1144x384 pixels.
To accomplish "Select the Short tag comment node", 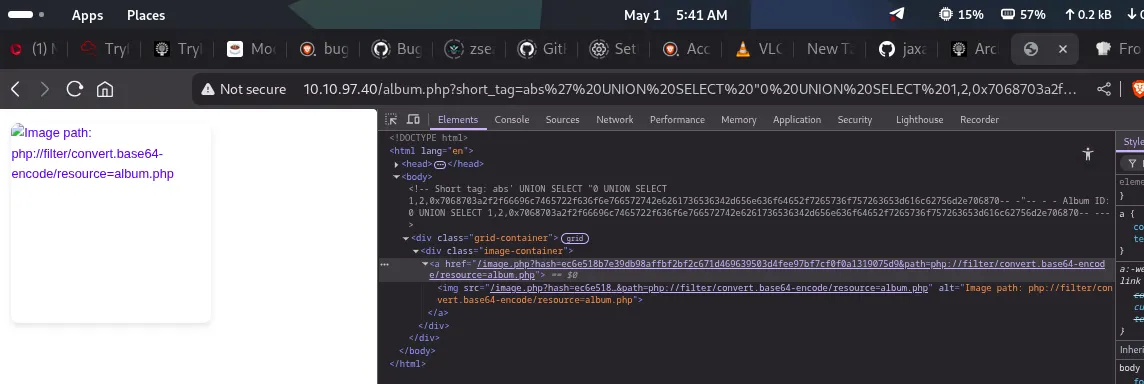I will (759, 207).
